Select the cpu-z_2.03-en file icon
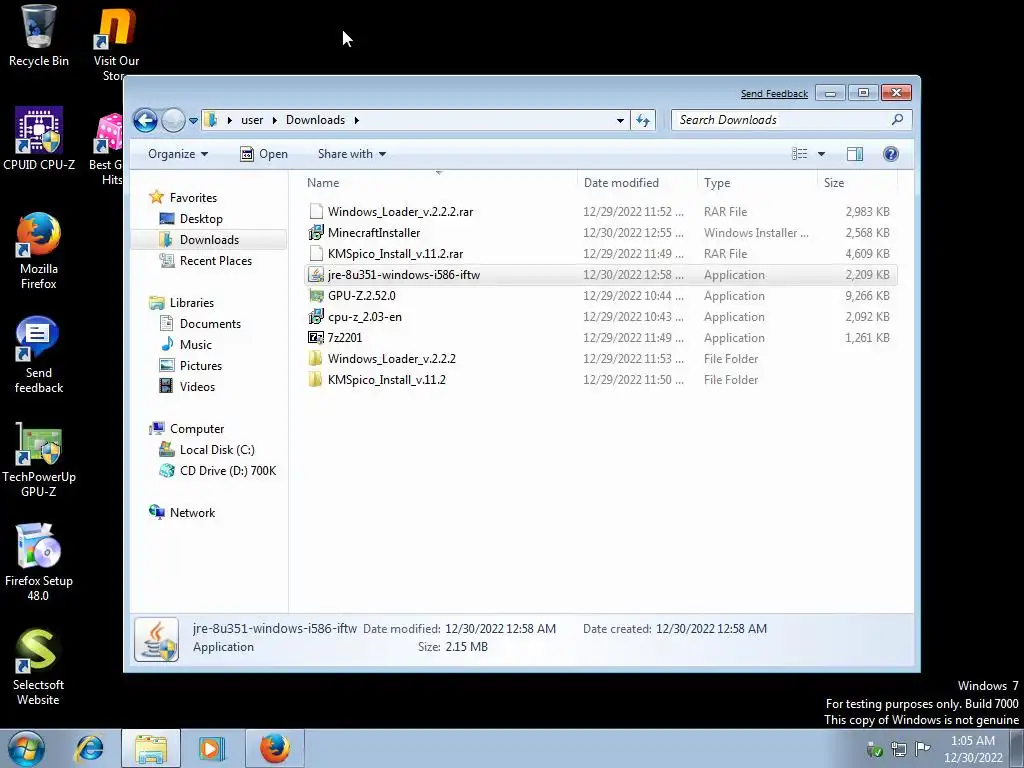The height and width of the screenshot is (768, 1024). 316,317
